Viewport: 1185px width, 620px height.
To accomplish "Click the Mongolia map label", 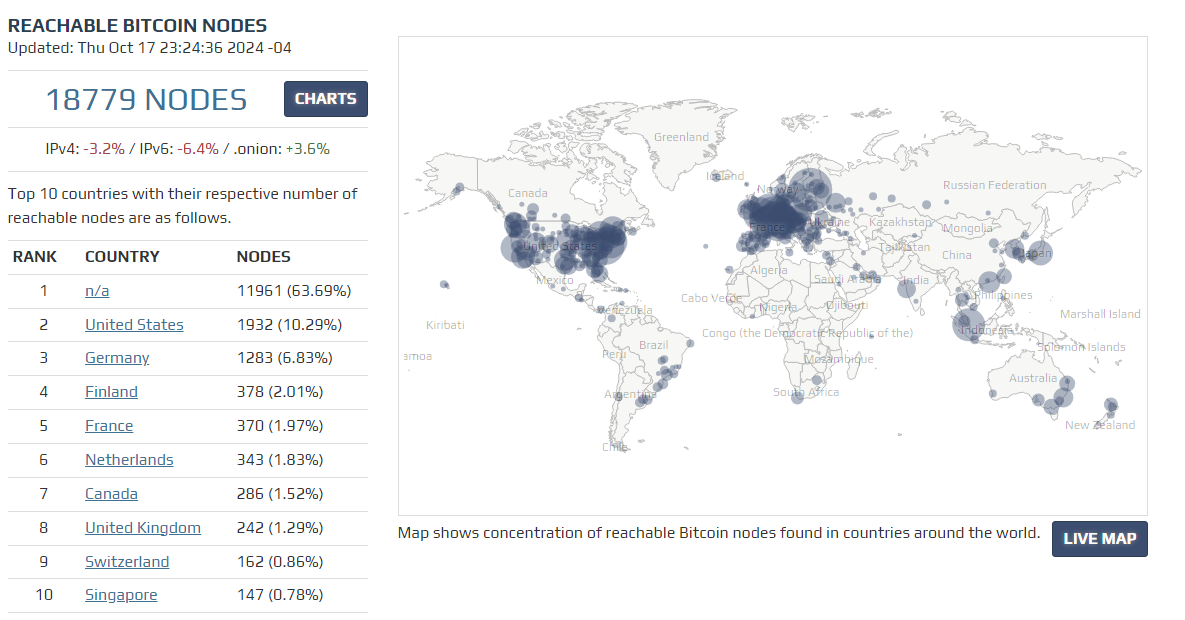I will pyautogui.click(x=967, y=228).
